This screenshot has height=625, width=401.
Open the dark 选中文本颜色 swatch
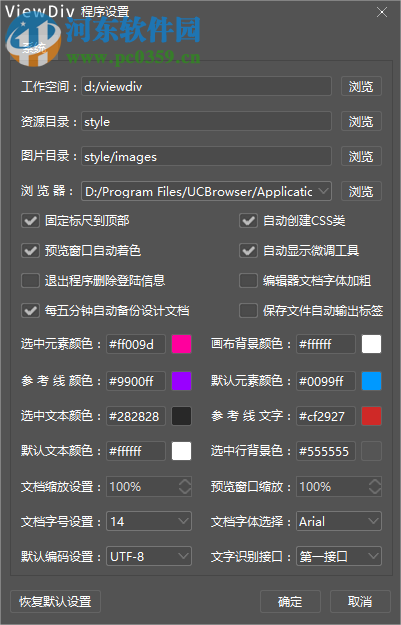[181, 416]
